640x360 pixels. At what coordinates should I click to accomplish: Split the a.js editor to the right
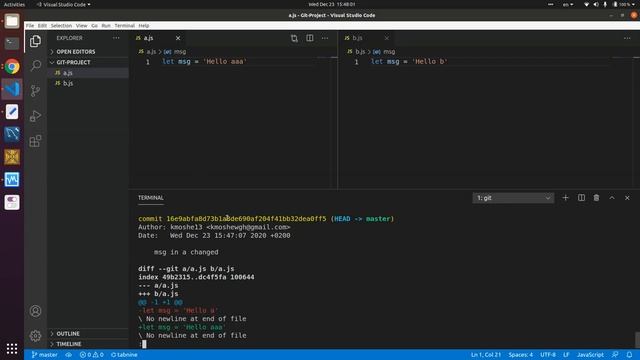310,38
